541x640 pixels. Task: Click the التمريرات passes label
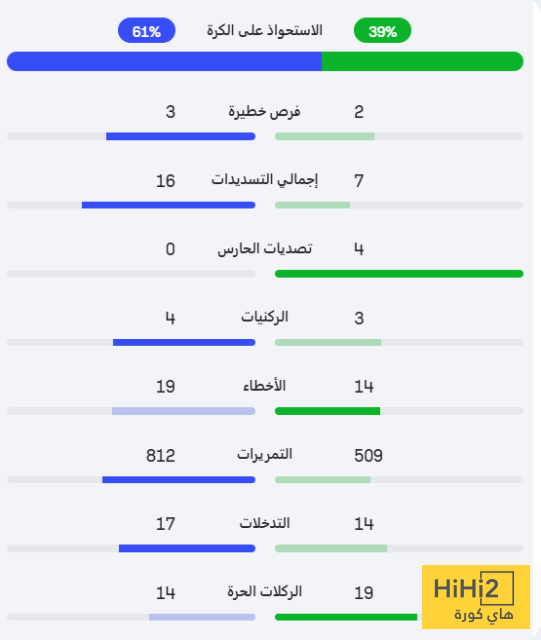(265, 454)
